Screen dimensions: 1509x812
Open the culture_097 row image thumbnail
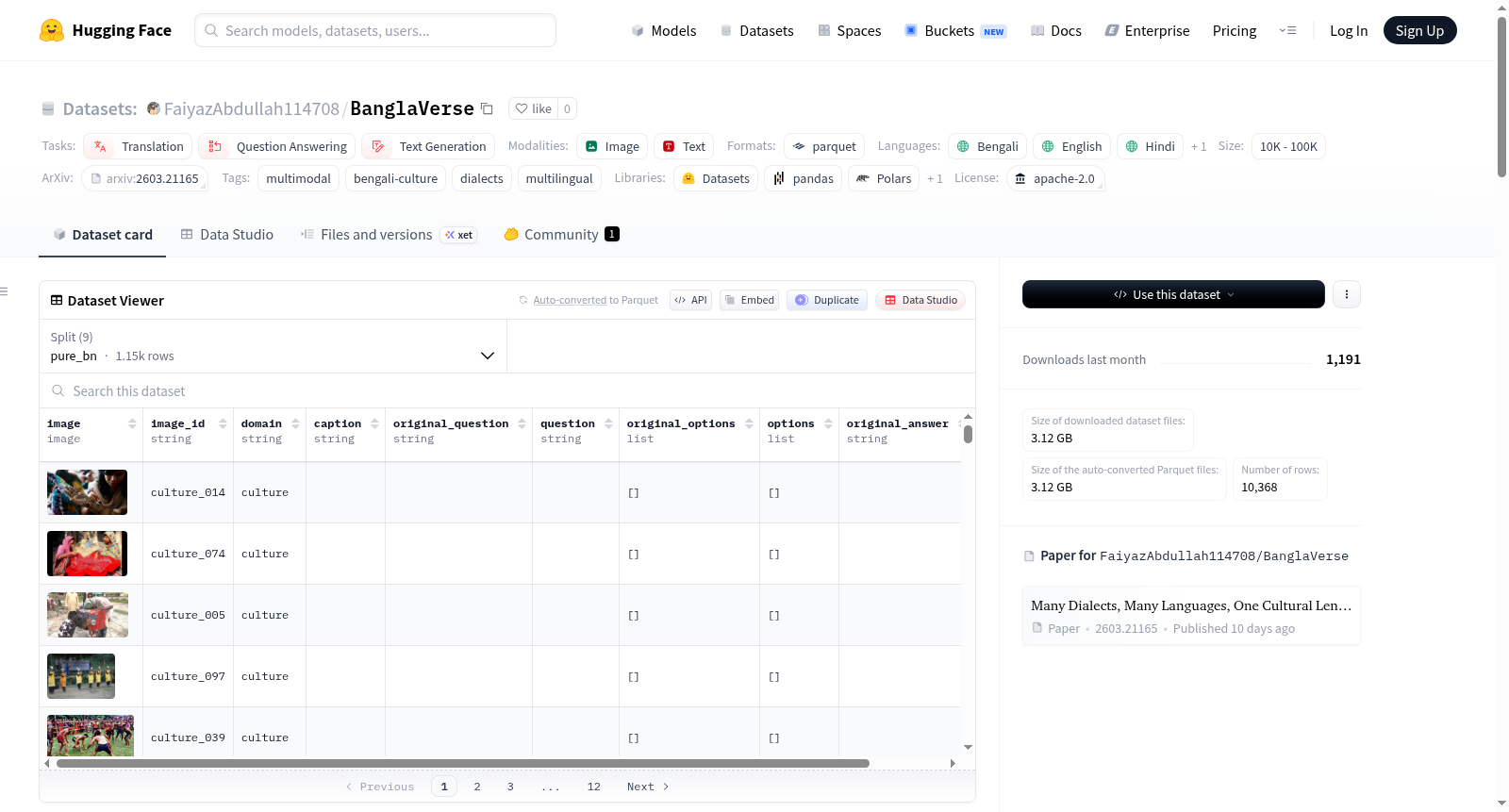pos(81,676)
